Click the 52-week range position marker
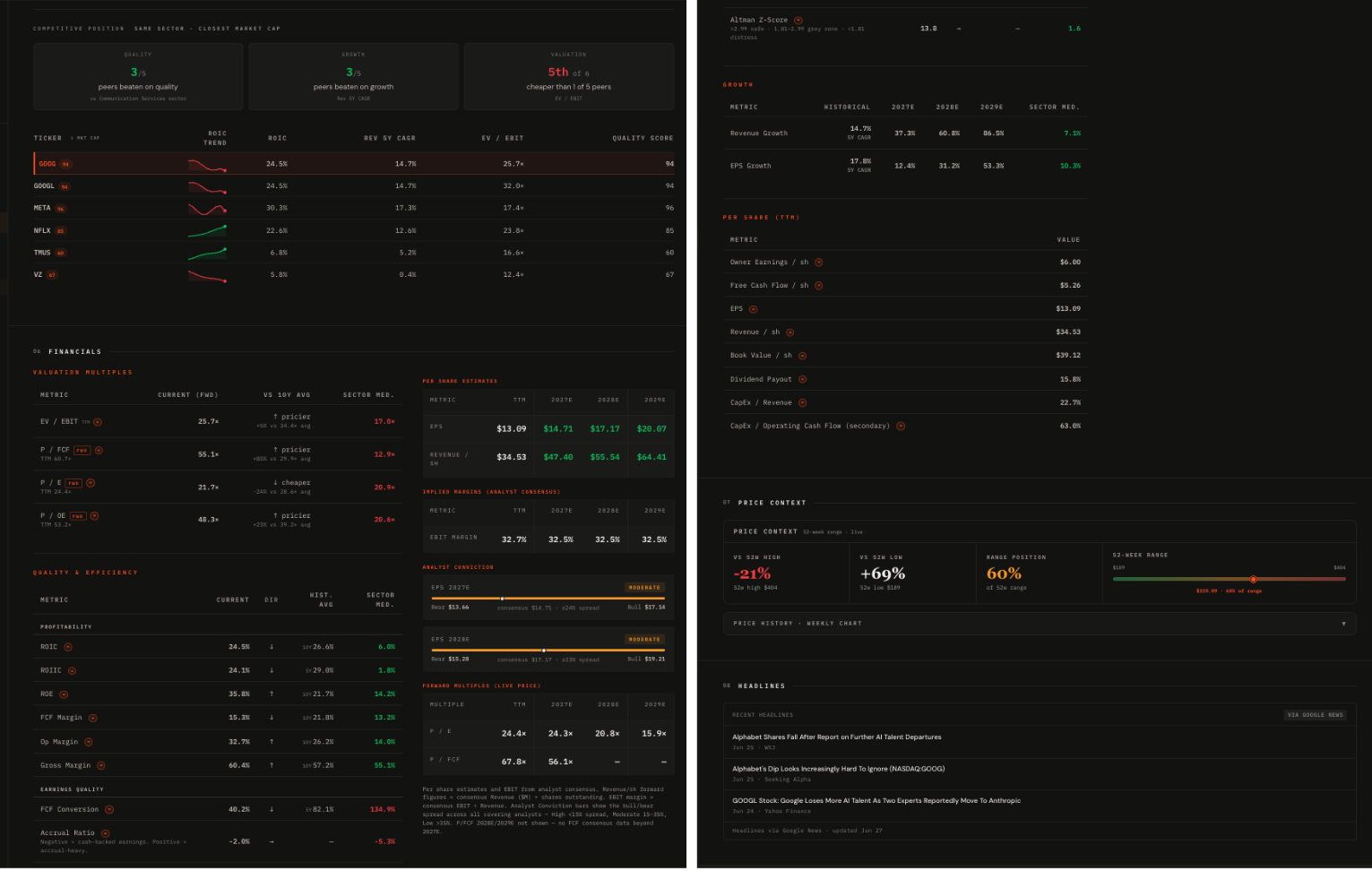 pyautogui.click(x=1253, y=580)
